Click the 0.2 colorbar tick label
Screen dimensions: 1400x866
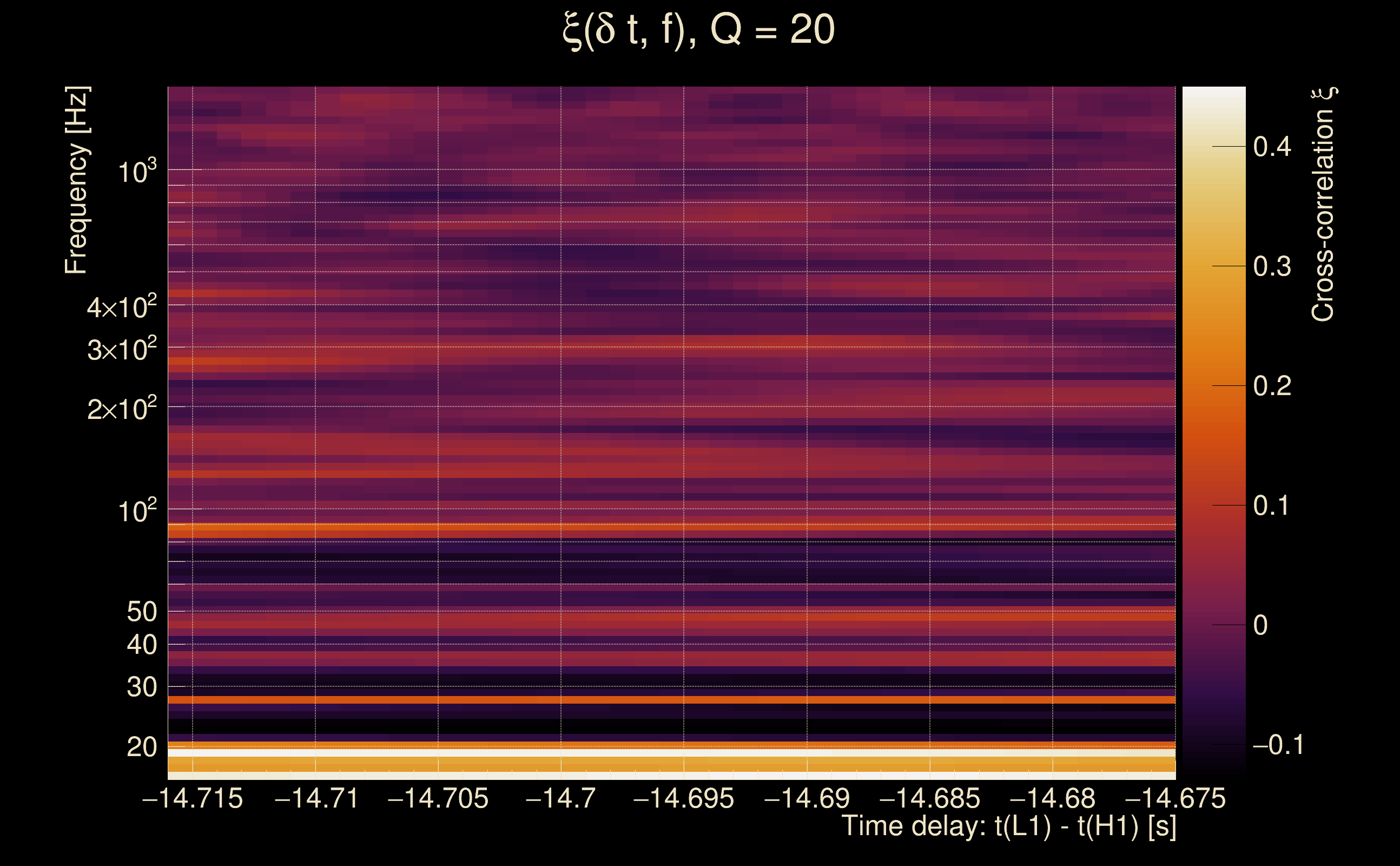(x=1272, y=386)
